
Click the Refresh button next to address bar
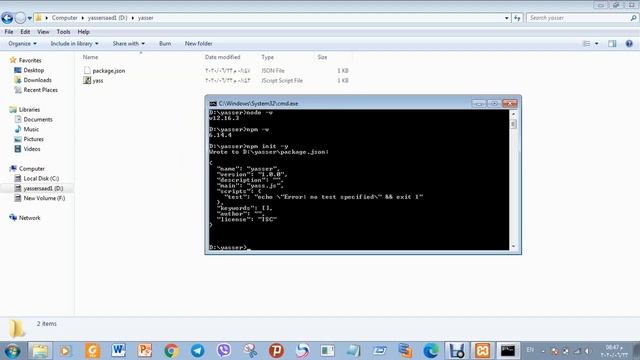pos(517,18)
